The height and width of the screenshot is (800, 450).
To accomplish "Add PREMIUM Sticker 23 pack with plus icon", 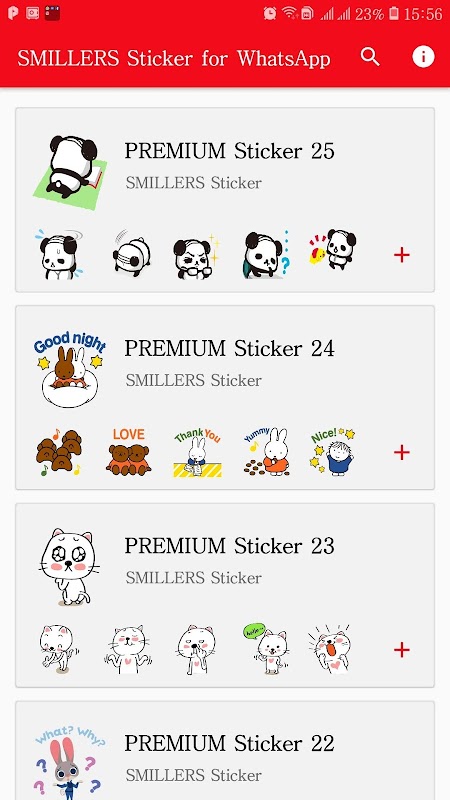I will click(x=402, y=649).
